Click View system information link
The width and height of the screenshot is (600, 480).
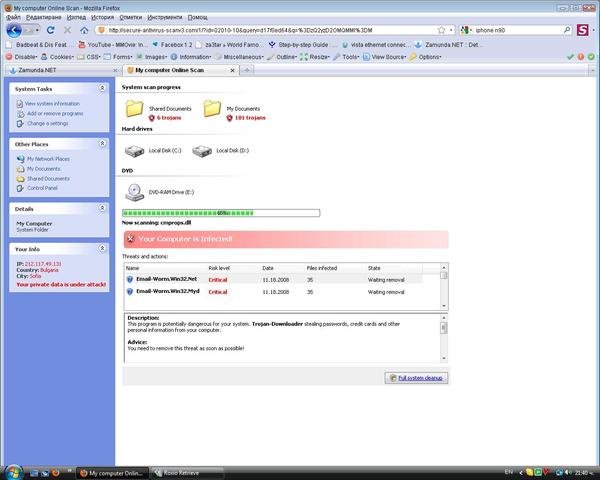tap(52, 104)
